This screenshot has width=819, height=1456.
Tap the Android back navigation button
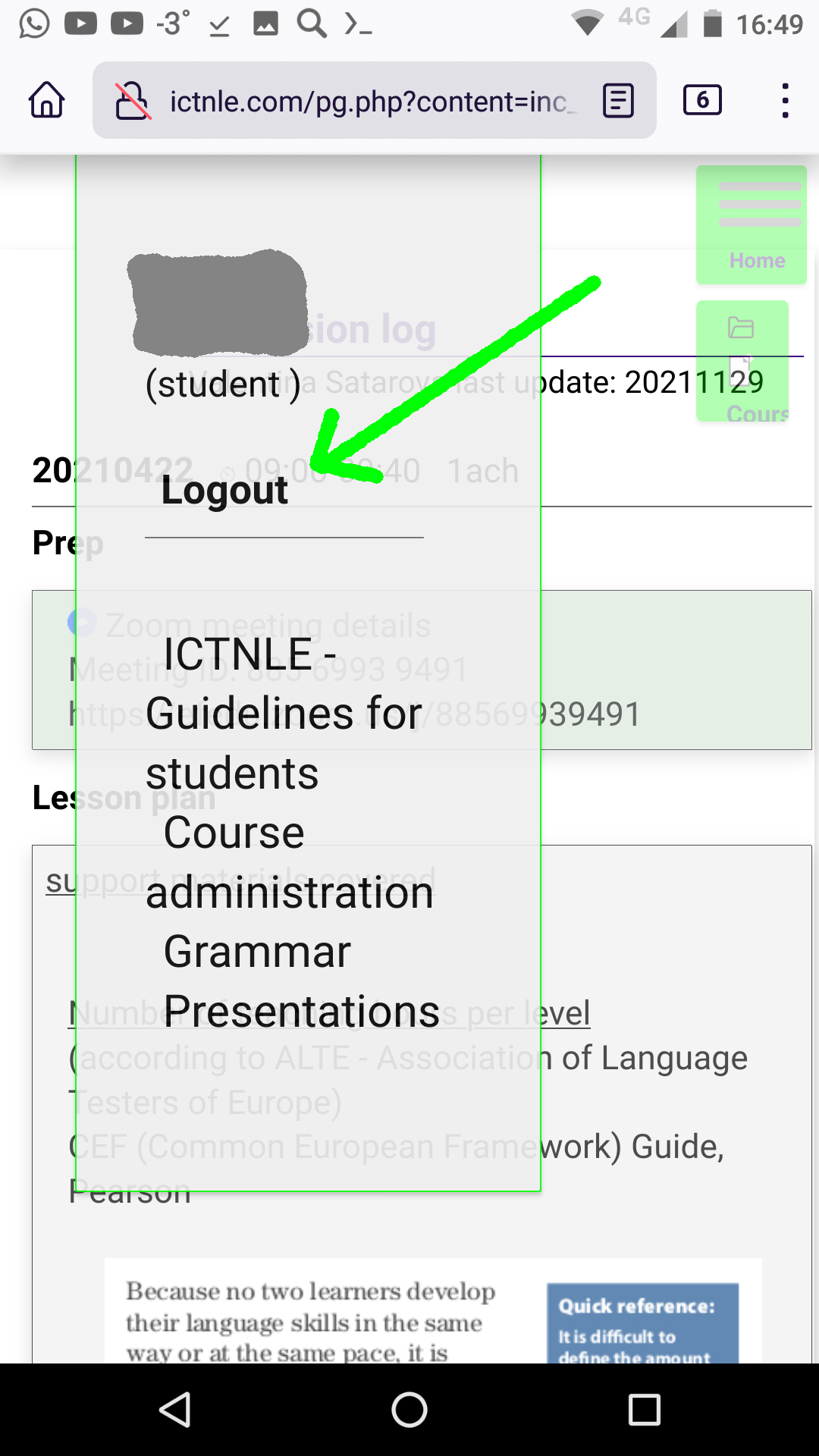pyautogui.click(x=175, y=1410)
